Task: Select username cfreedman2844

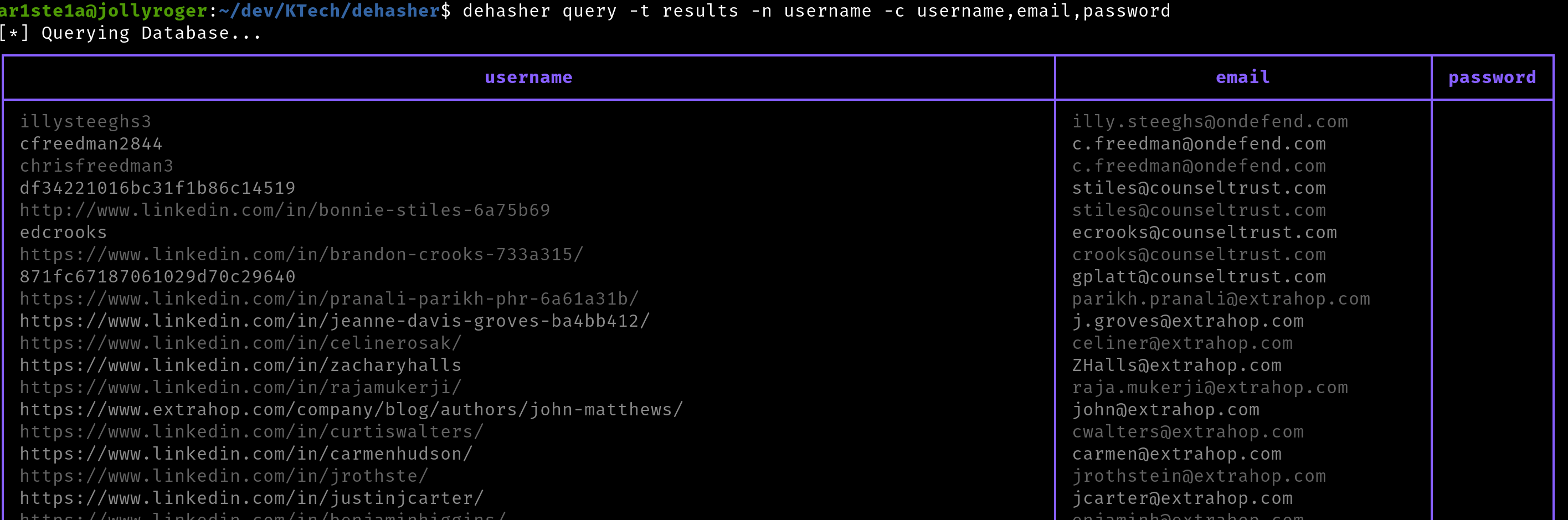Action: click(91, 143)
